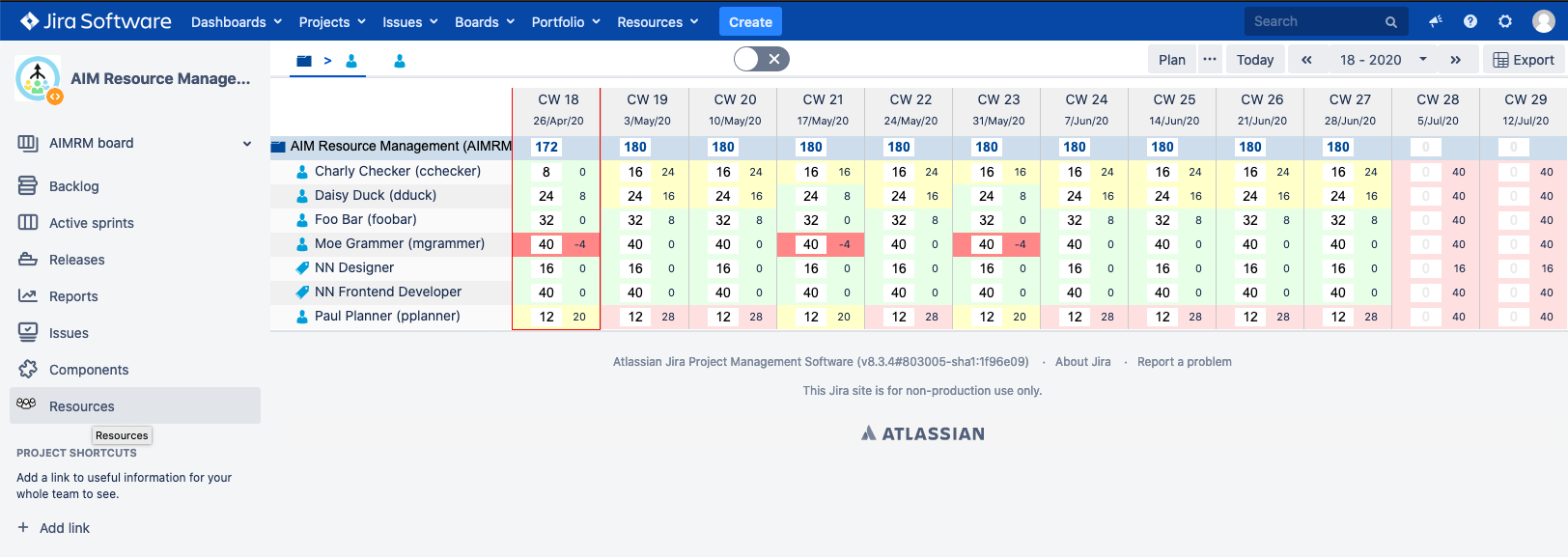Go to next period with double-right arrows
This screenshot has width=1568, height=557.
click(1455, 60)
